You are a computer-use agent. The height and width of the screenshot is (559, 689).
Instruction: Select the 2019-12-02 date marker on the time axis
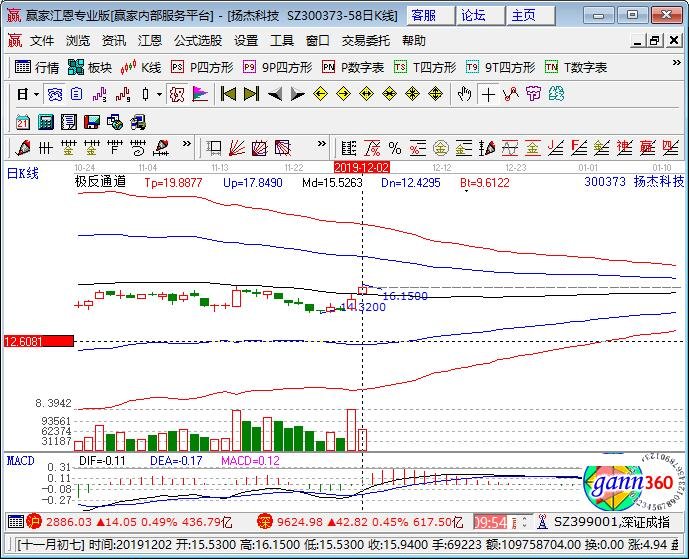click(x=362, y=167)
